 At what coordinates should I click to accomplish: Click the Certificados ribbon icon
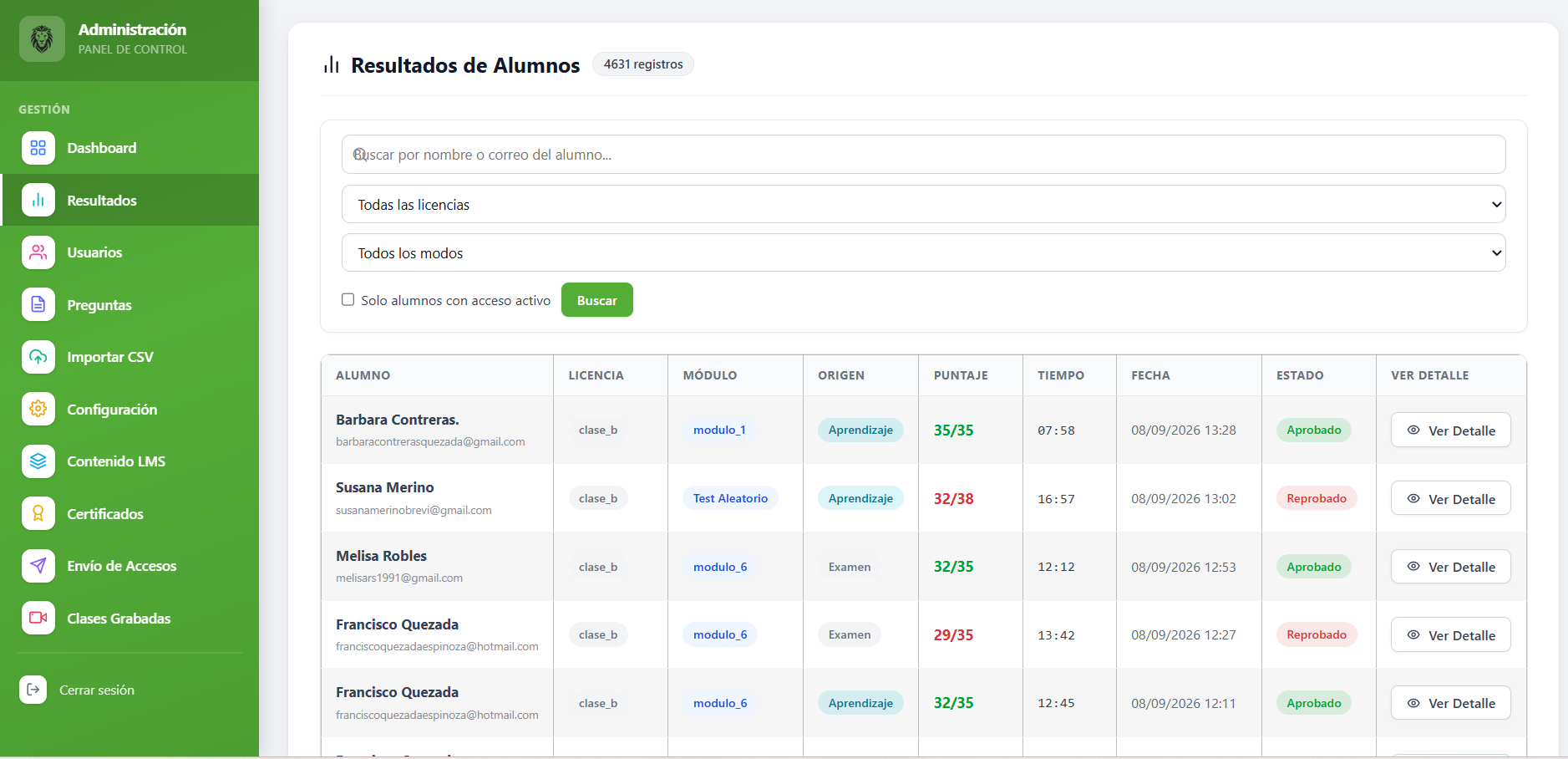38,514
